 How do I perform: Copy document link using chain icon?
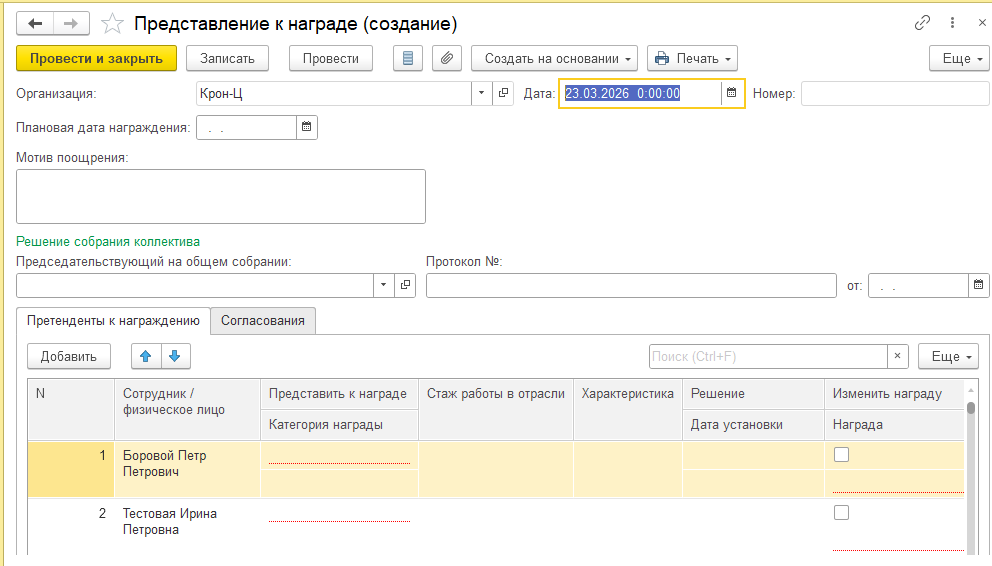922,23
